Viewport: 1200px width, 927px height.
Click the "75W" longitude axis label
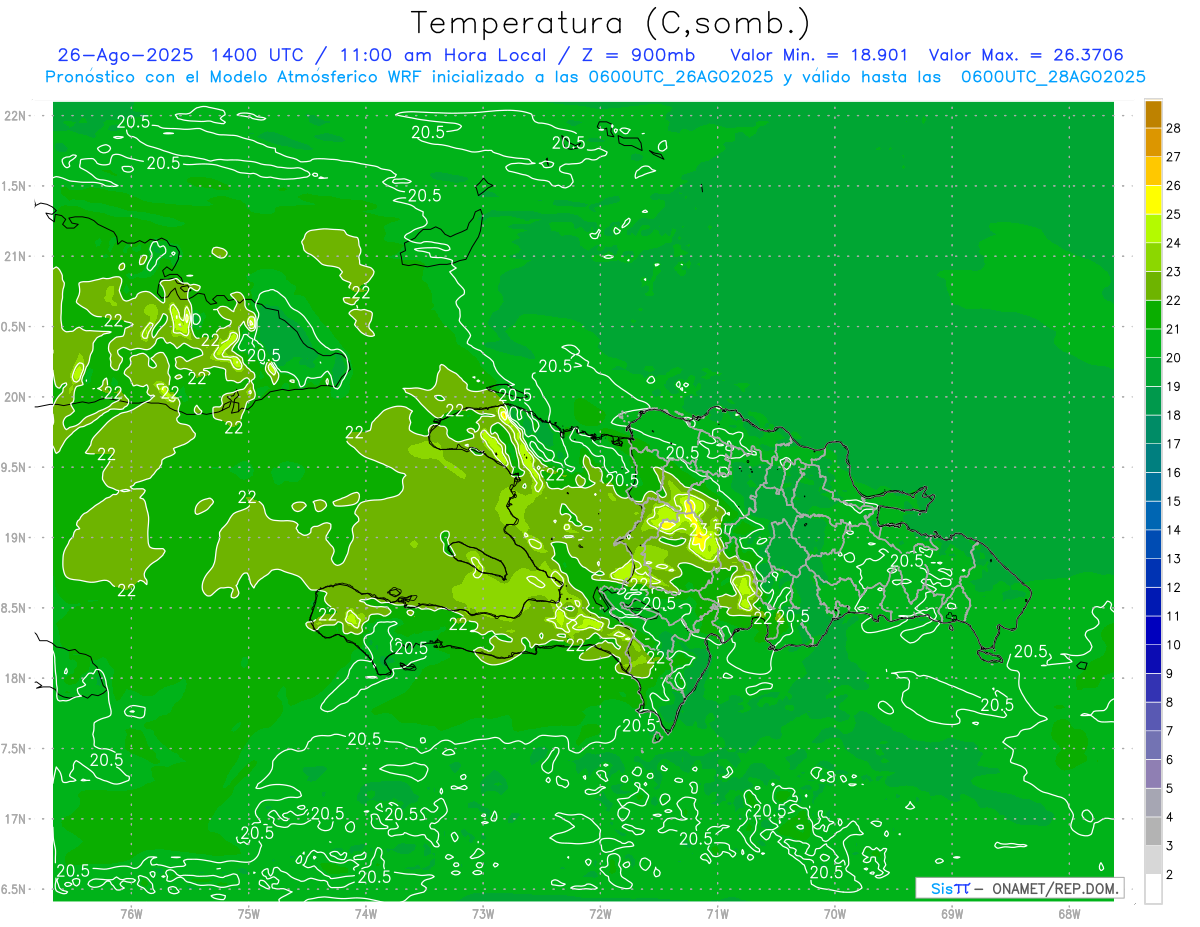(x=249, y=912)
